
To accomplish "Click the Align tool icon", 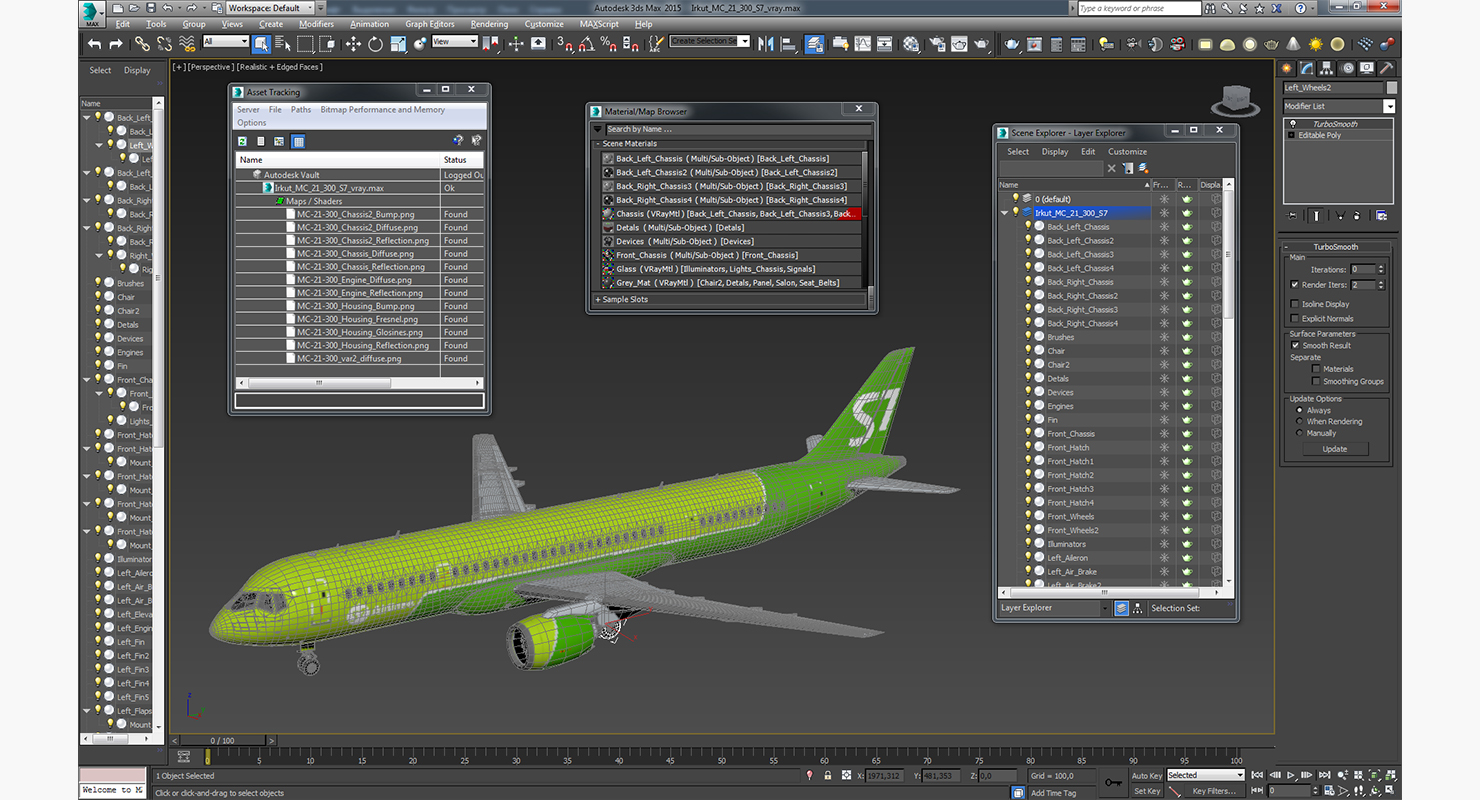I will pyautogui.click(x=789, y=43).
